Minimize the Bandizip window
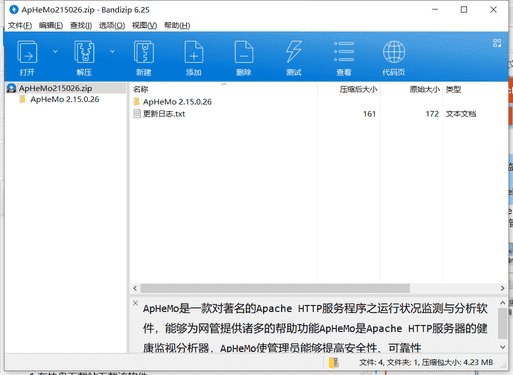This screenshot has height=375, width=513. coord(435,10)
